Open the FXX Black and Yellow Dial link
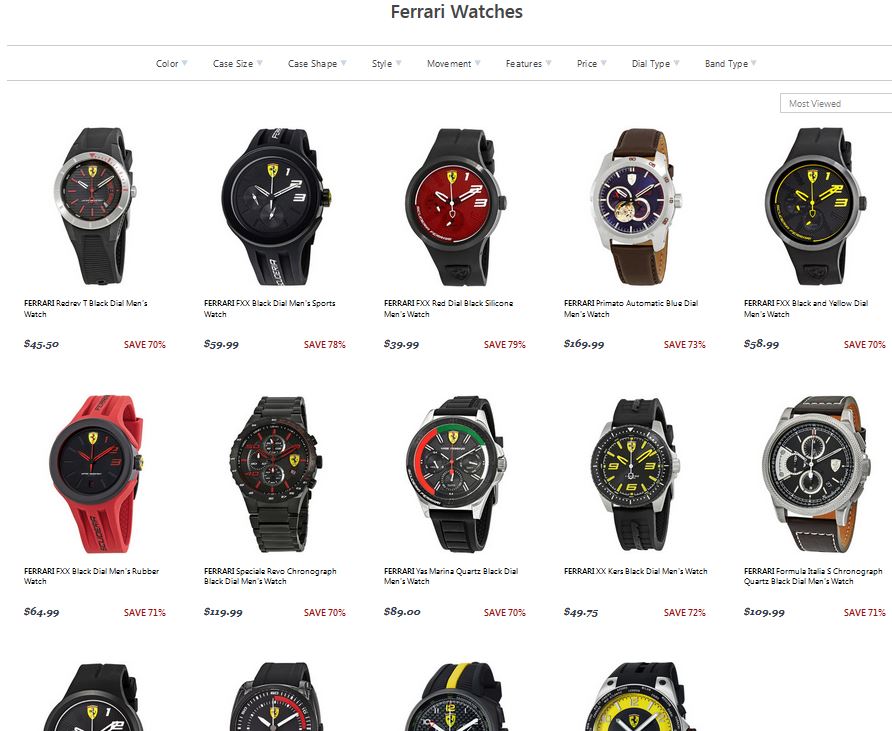The width and height of the screenshot is (892, 731). [x=806, y=308]
